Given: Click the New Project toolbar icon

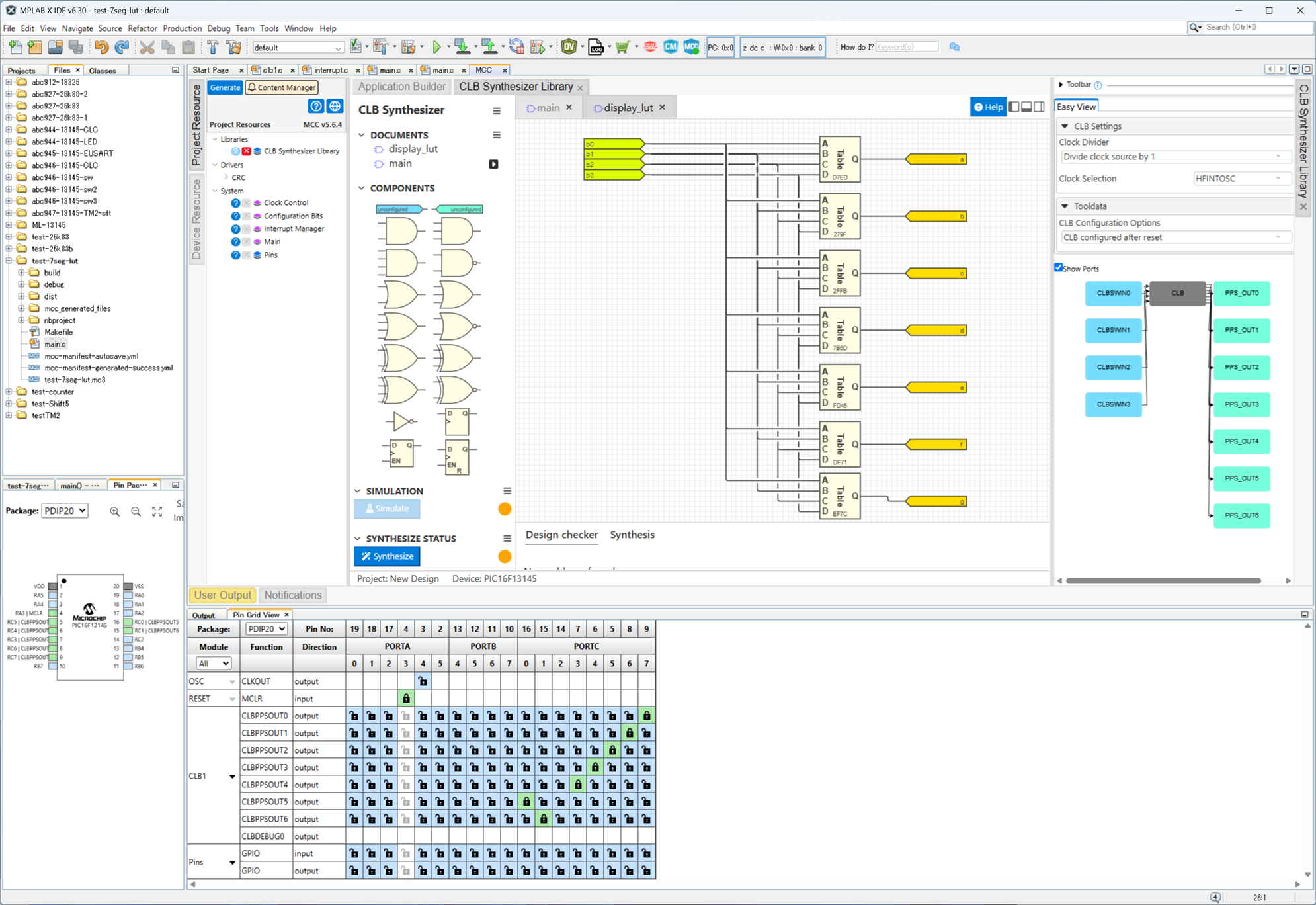Looking at the screenshot, I should point(34,47).
